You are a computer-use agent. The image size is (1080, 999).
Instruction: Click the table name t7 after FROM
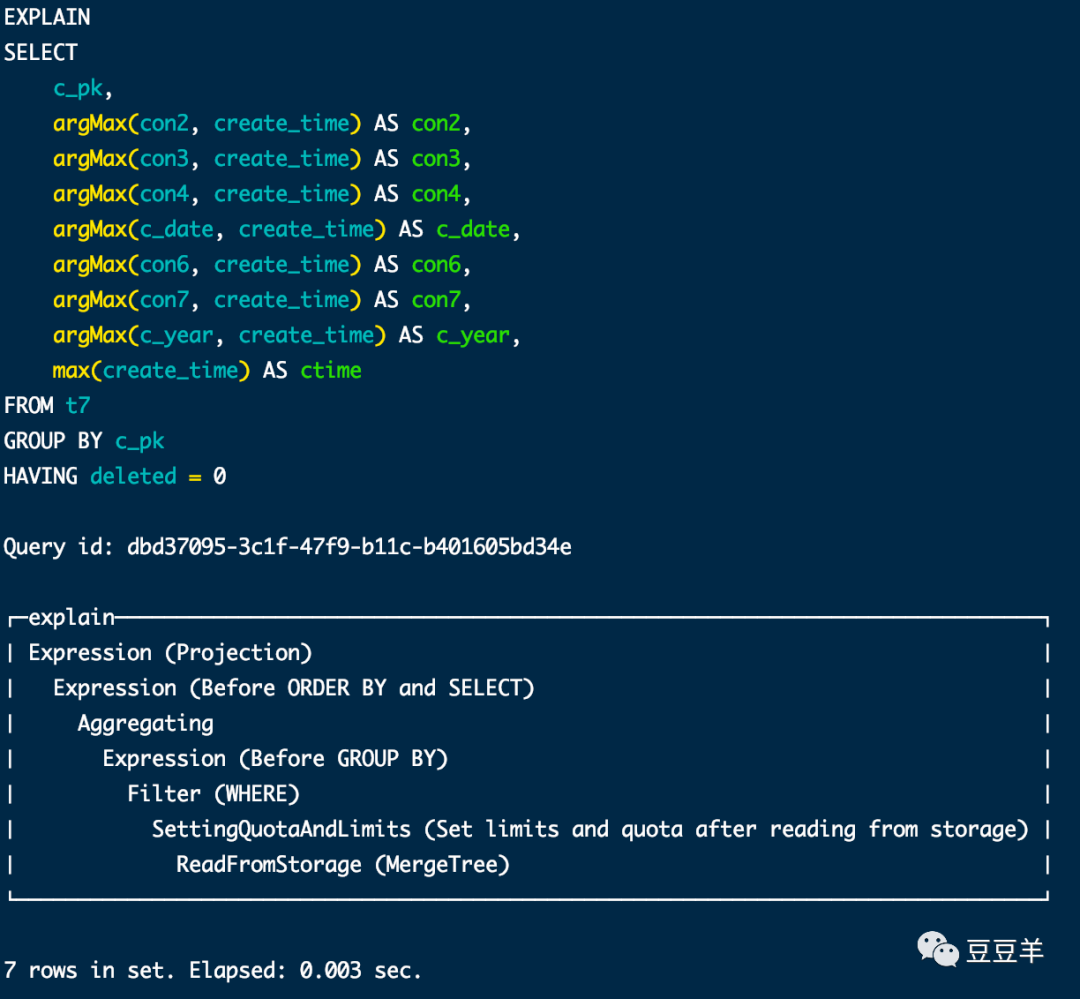coord(77,405)
